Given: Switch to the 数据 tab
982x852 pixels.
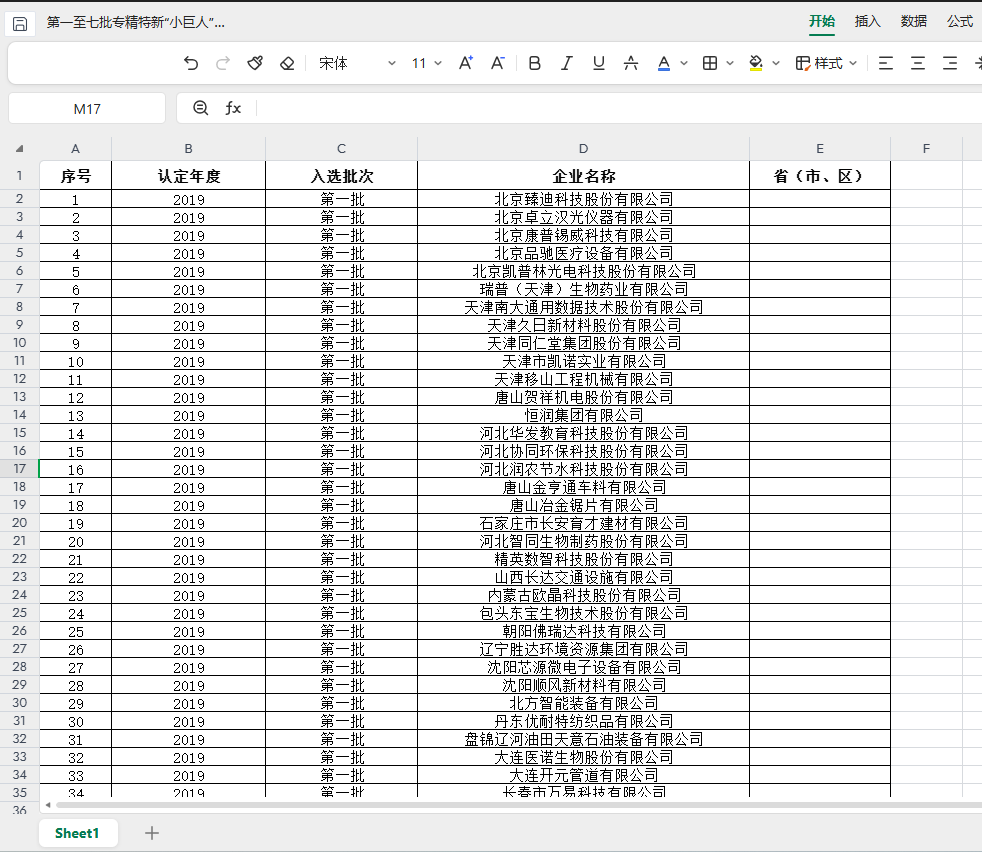Looking at the screenshot, I should [914, 21].
